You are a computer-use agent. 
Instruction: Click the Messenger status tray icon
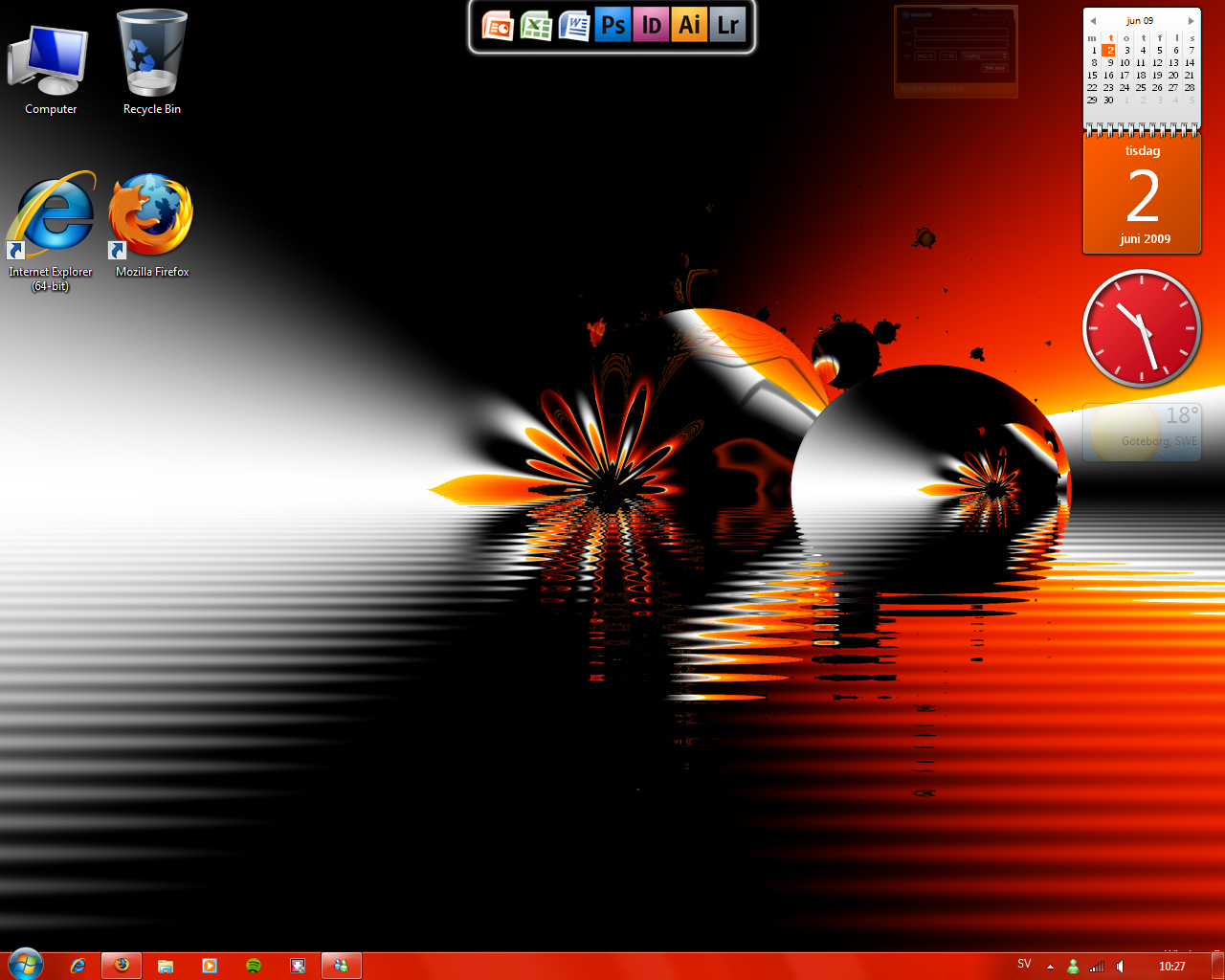[x=1073, y=967]
